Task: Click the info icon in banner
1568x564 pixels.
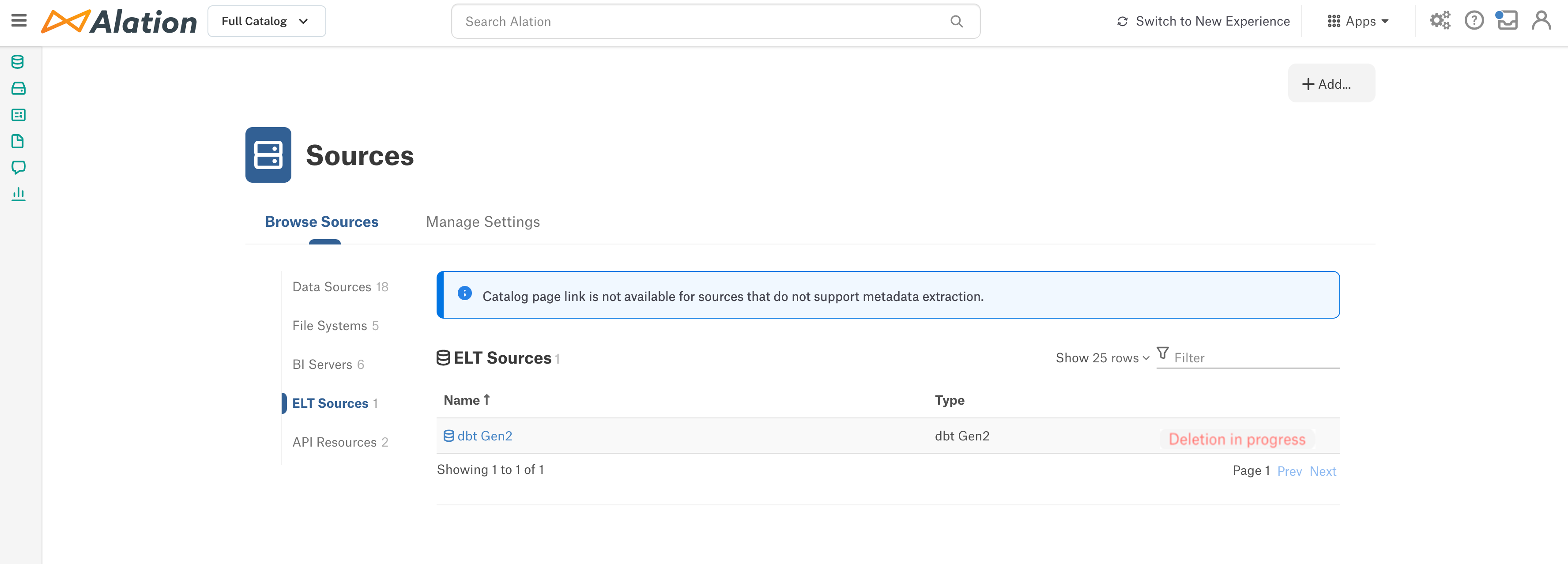Action: (x=464, y=293)
